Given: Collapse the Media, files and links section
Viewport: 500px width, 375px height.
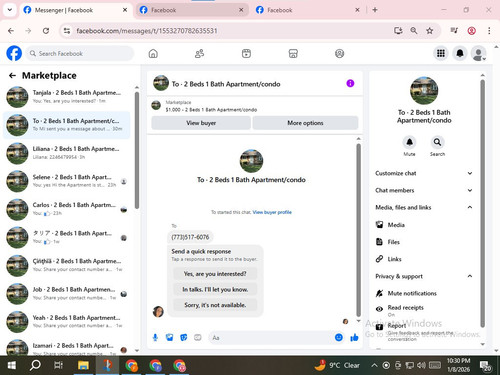Looking at the screenshot, I should (x=423, y=207).
